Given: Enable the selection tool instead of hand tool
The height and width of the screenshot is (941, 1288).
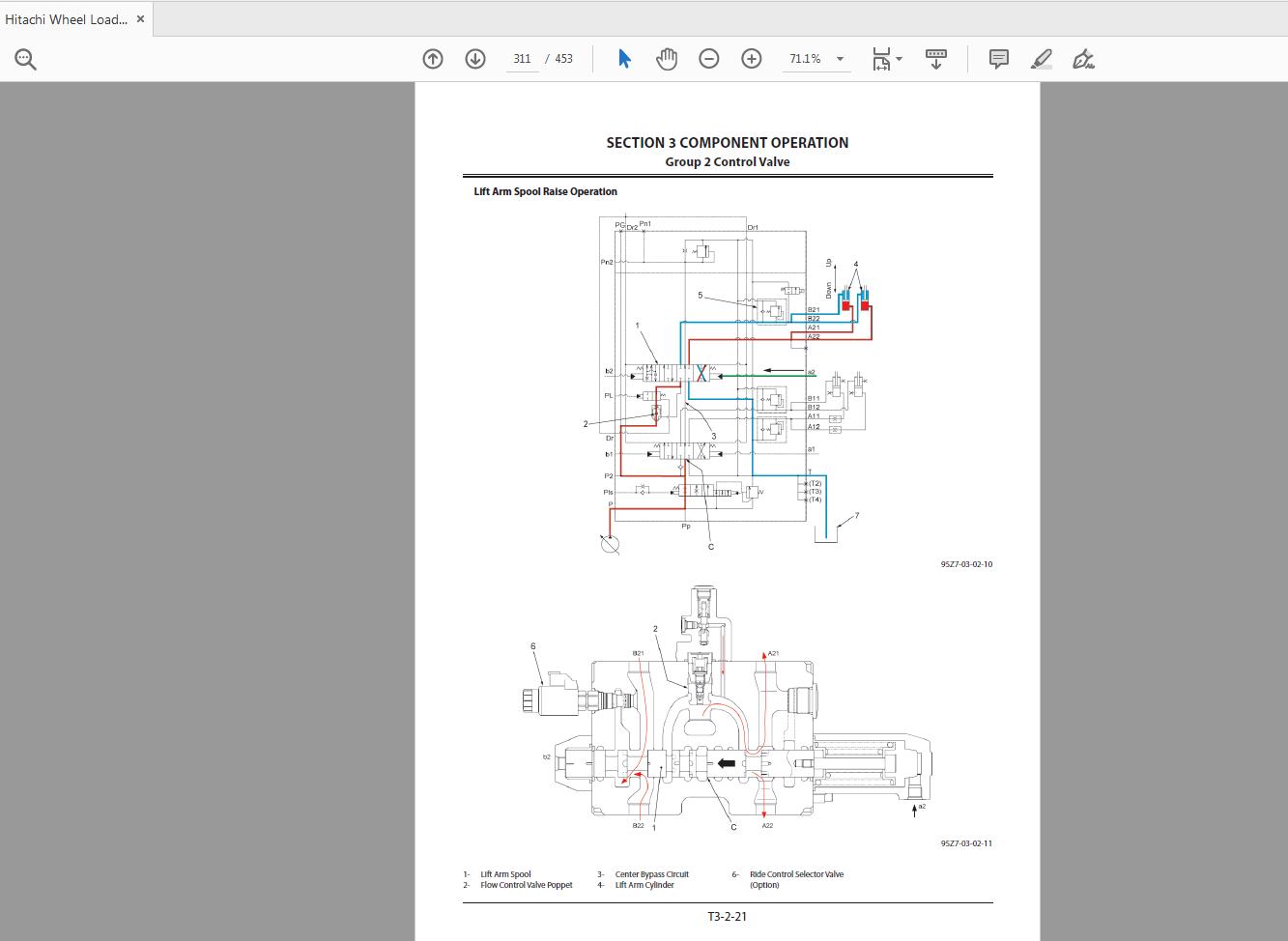Looking at the screenshot, I should tap(625, 58).
